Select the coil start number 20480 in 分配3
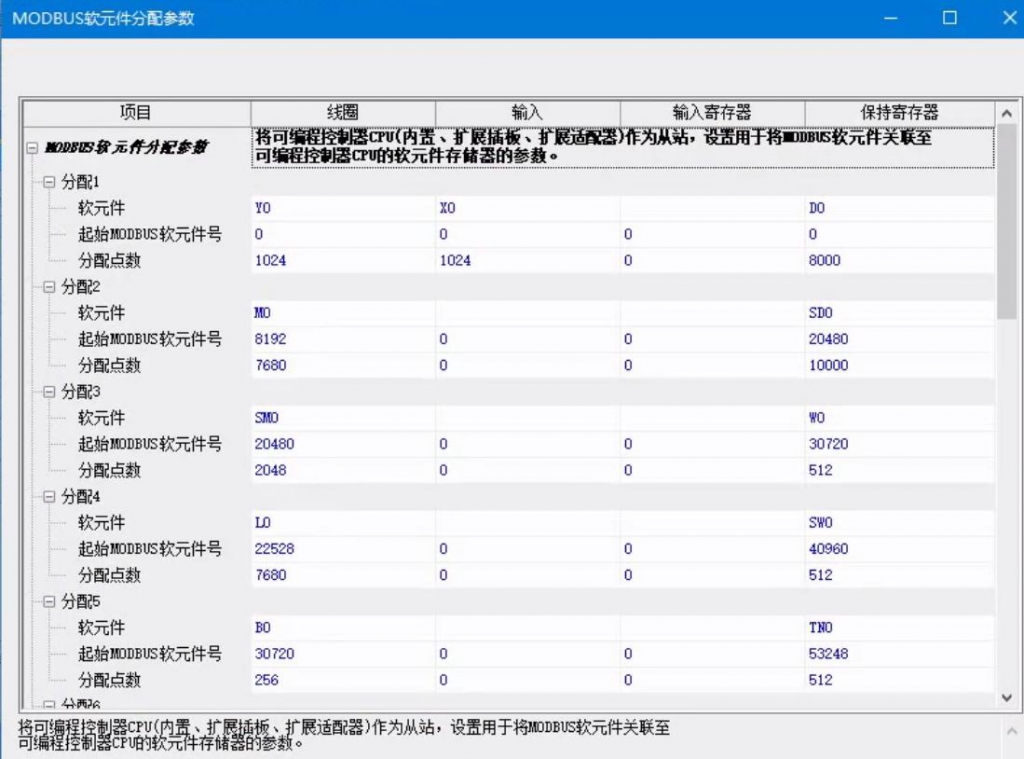 coord(343,444)
